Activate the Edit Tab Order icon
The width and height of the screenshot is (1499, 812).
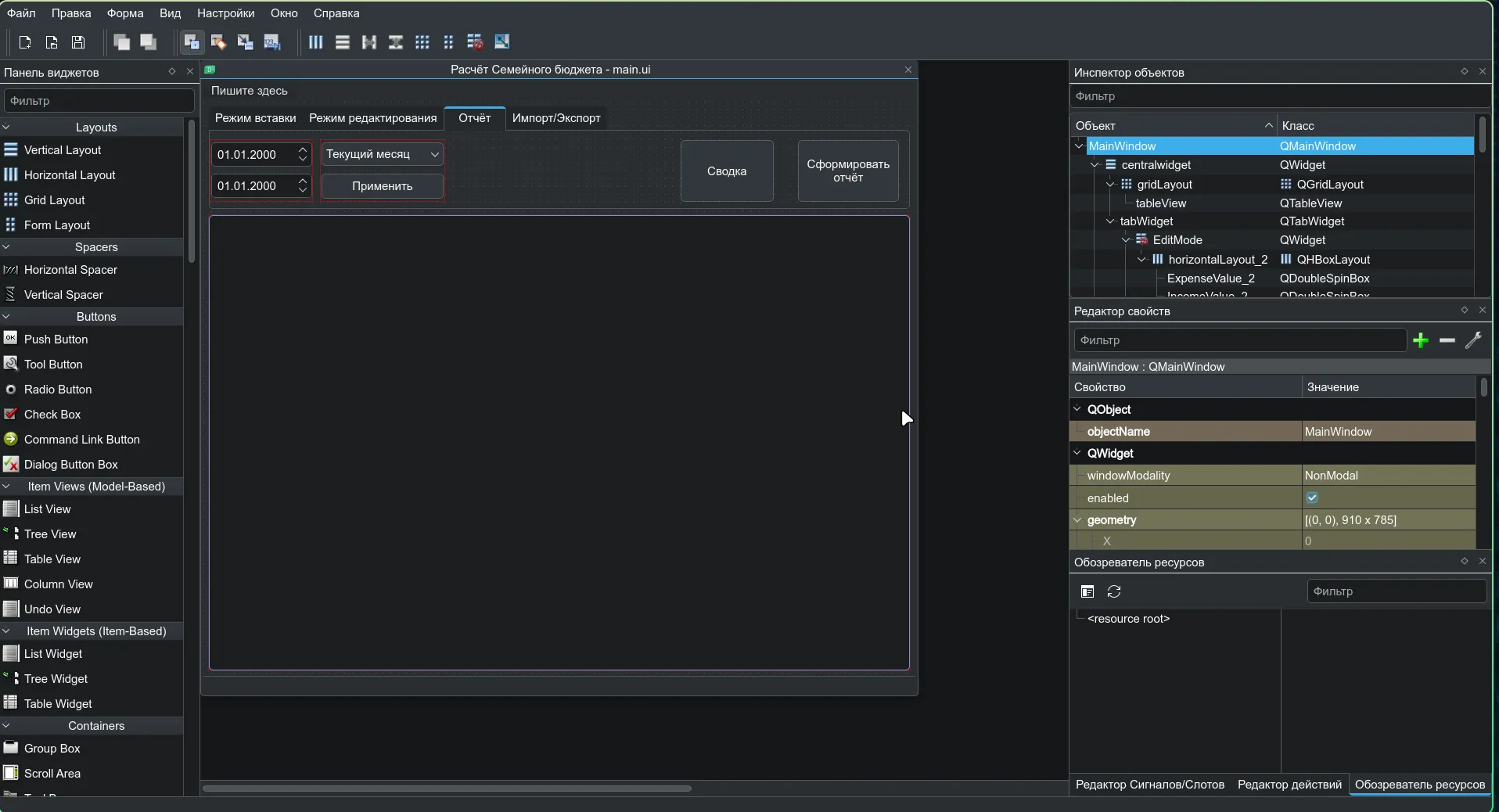tap(271, 42)
